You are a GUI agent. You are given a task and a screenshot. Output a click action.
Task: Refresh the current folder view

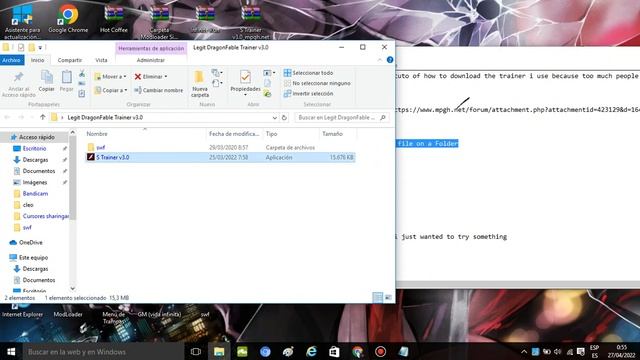[x=284, y=118]
